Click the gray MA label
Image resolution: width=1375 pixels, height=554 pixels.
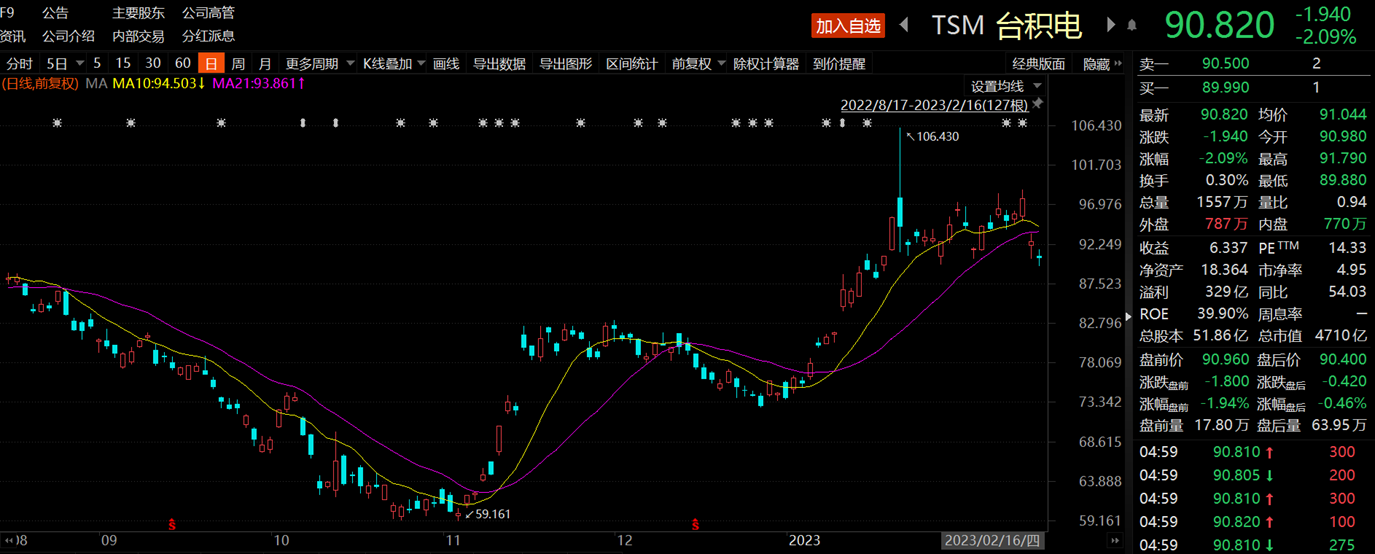96,83
